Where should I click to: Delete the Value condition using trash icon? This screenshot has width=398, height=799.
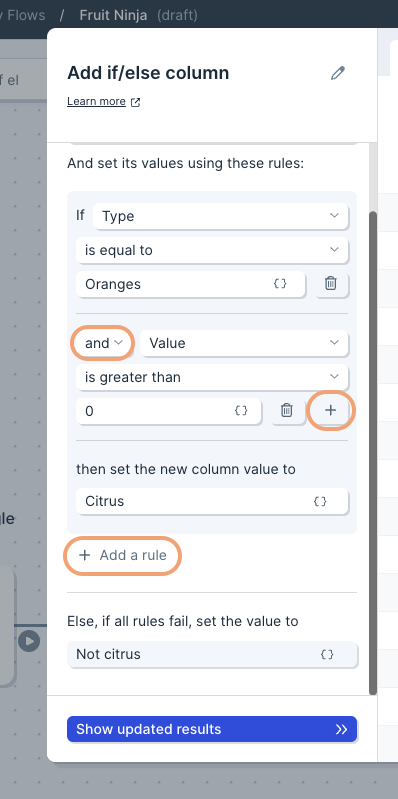[287, 410]
